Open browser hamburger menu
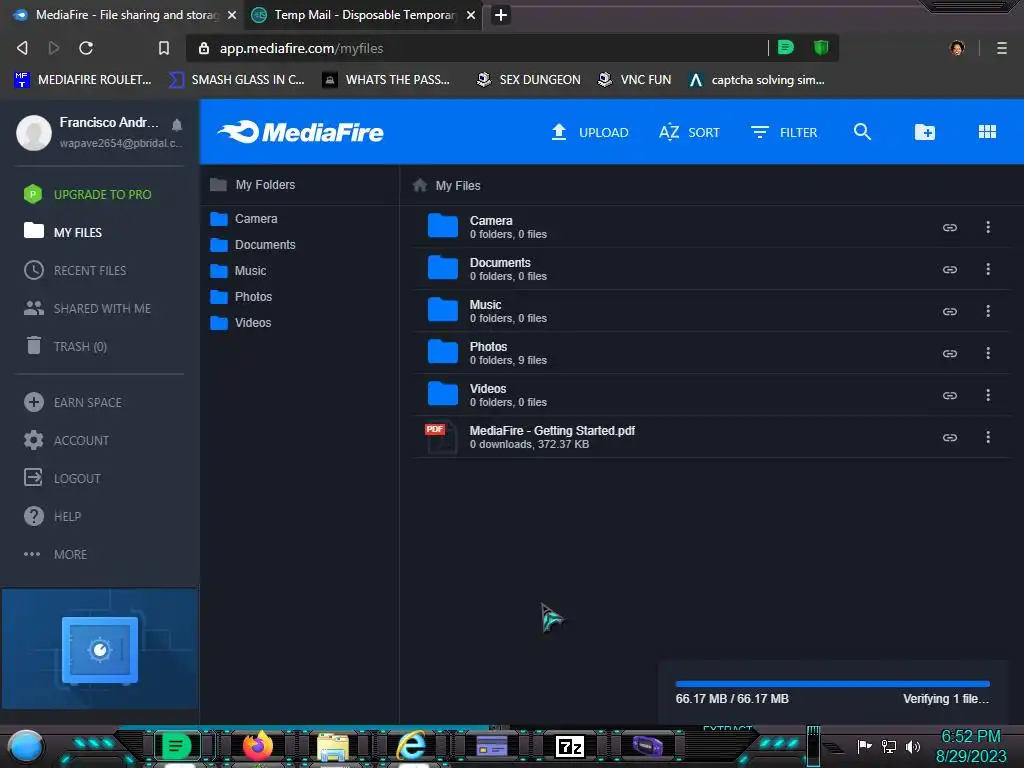 (1001, 48)
